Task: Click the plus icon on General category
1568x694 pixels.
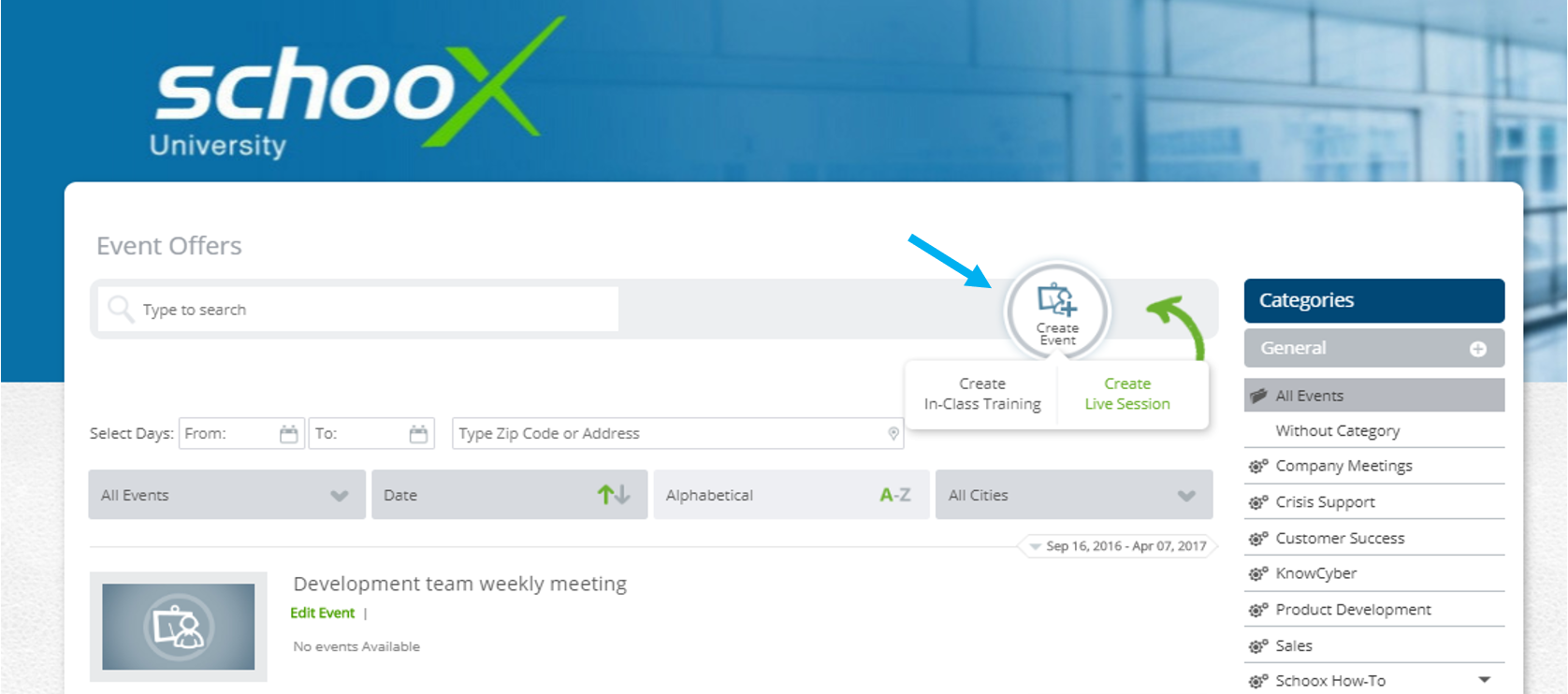Action: [x=1478, y=349]
